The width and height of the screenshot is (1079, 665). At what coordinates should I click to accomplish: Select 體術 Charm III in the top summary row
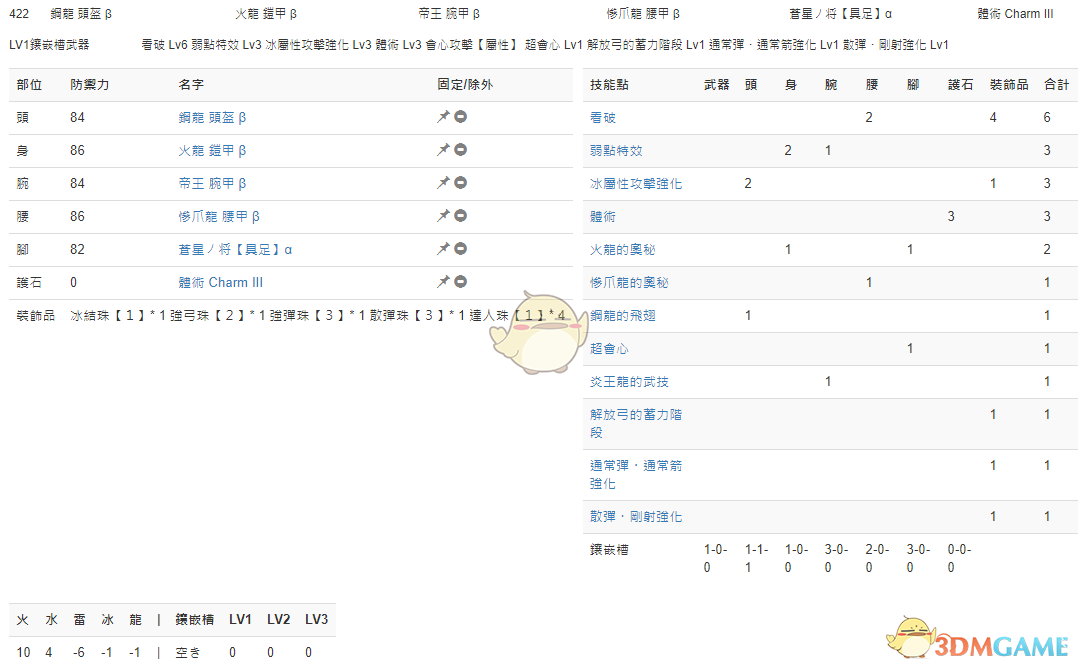click(x=1015, y=14)
